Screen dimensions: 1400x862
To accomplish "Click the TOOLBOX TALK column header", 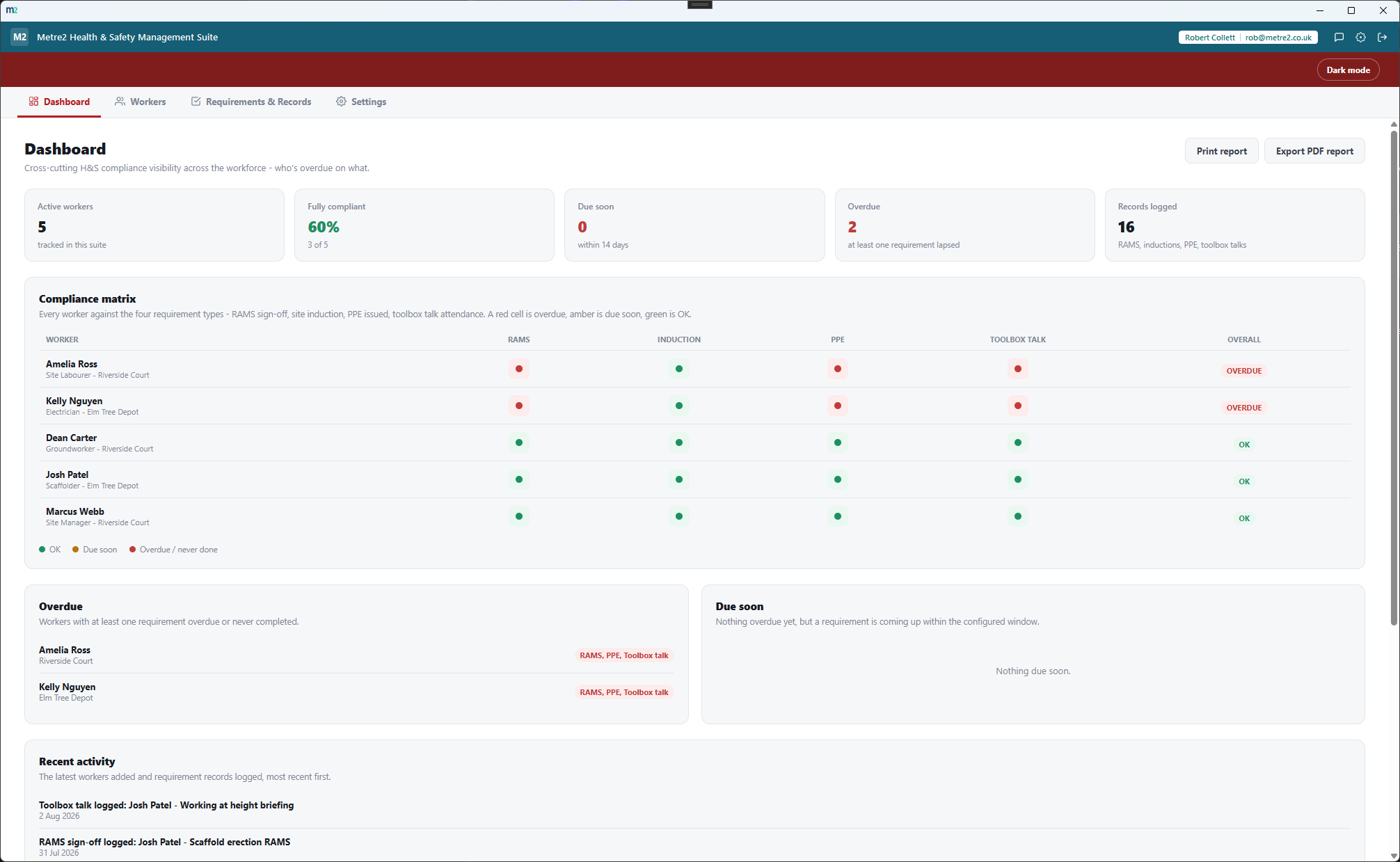I will point(1017,340).
